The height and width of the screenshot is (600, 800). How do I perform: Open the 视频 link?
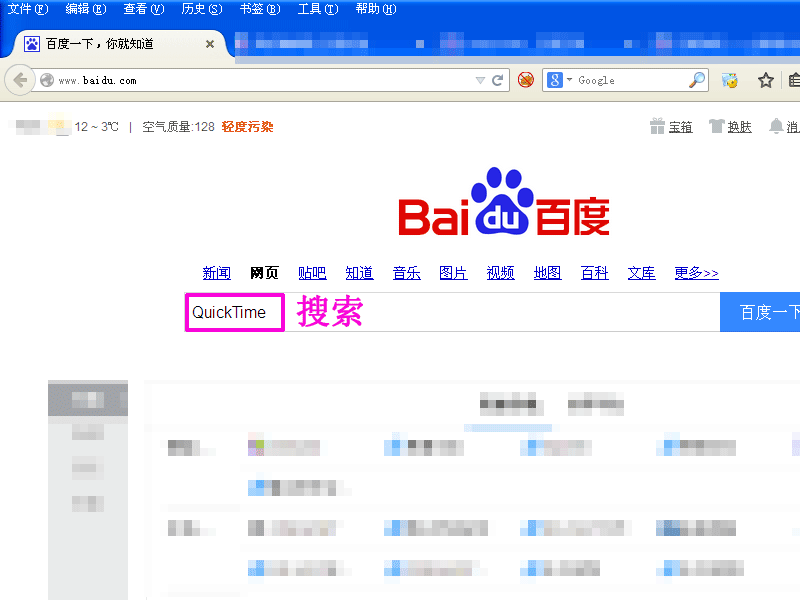click(501, 273)
